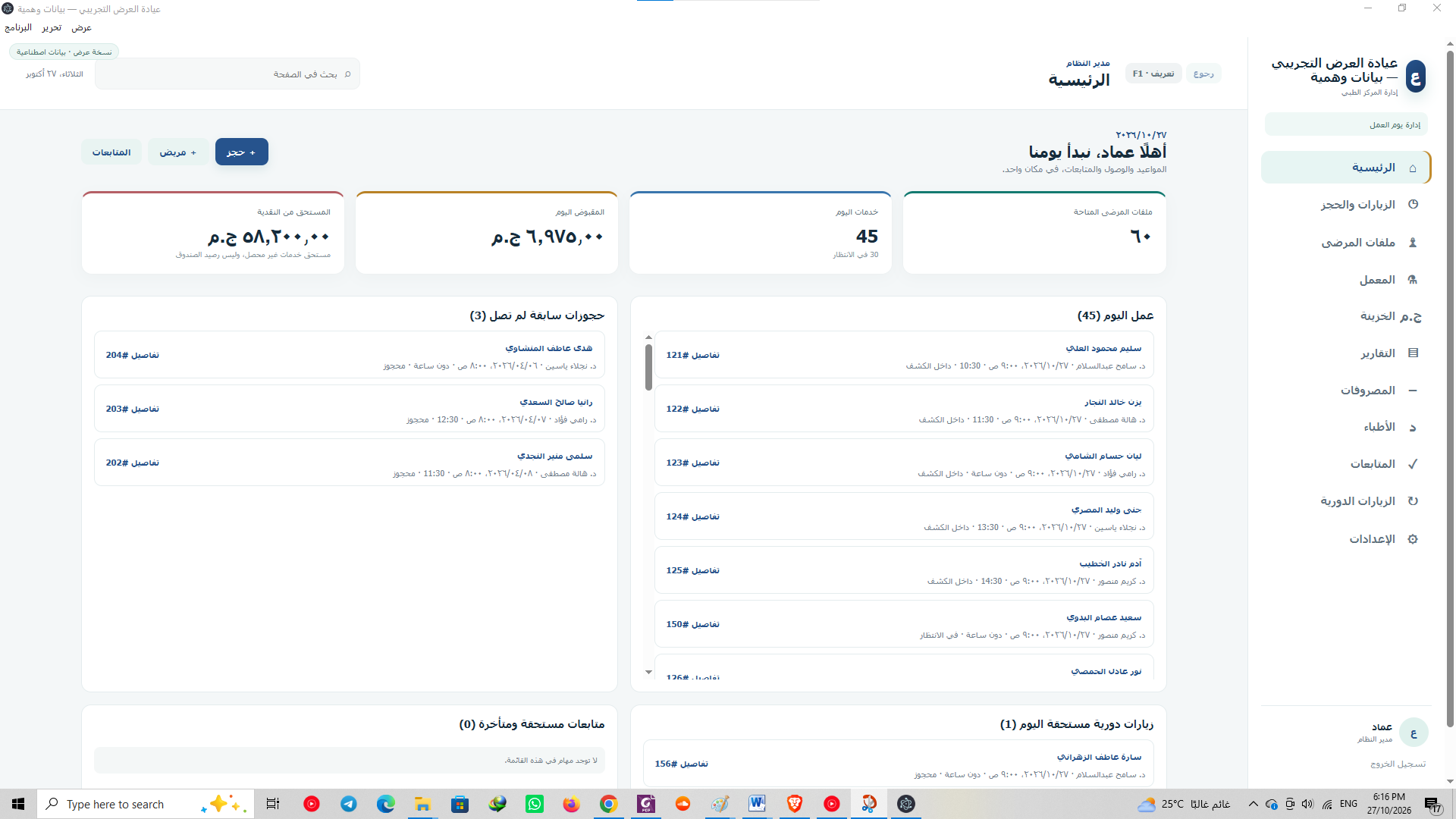Open Microsoft Word from the taskbar
1456x819 pixels.
757,804
